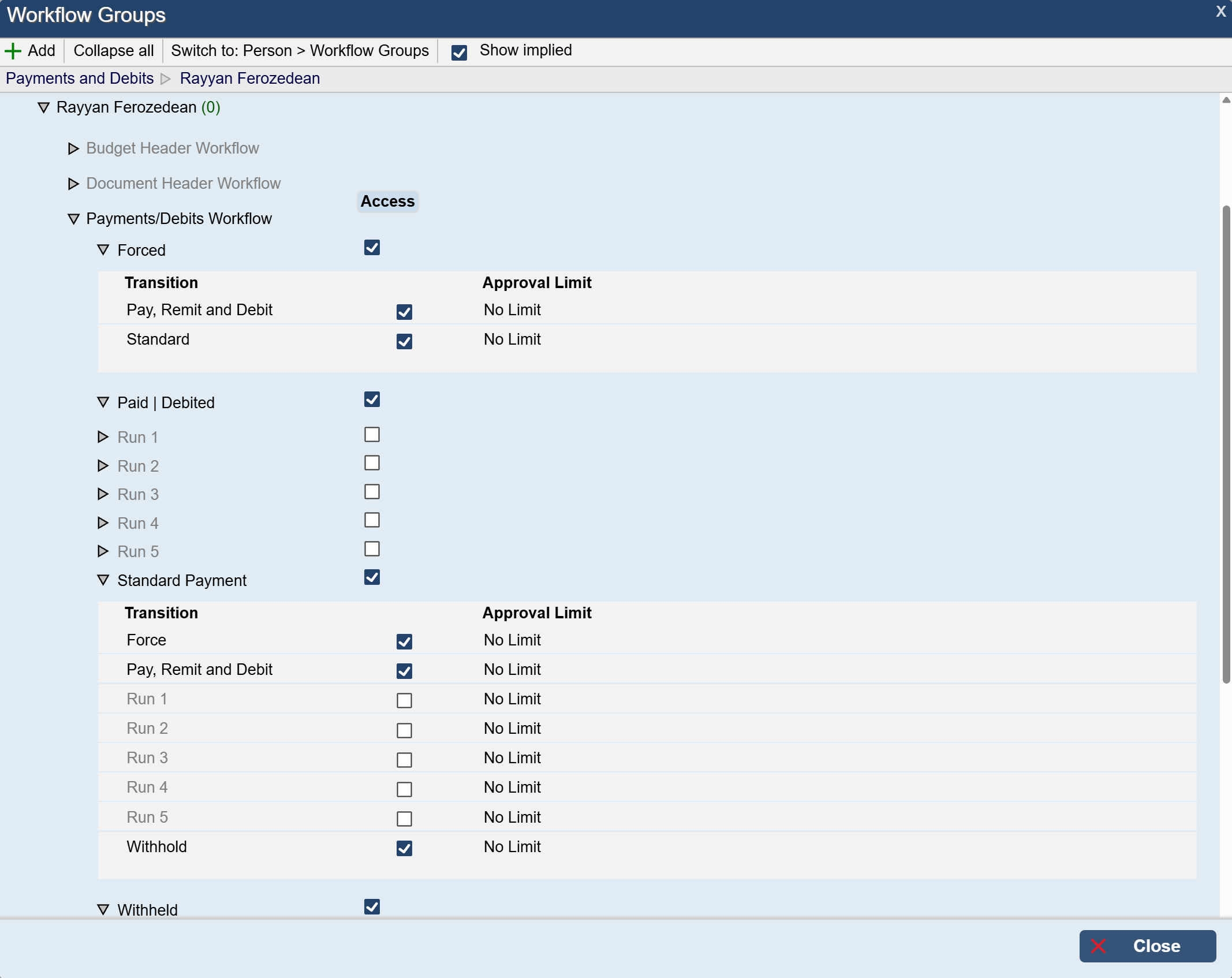Click the X icon in the title bar
Screen dimensions: 1232x978
pyautogui.click(x=1220, y=12)
